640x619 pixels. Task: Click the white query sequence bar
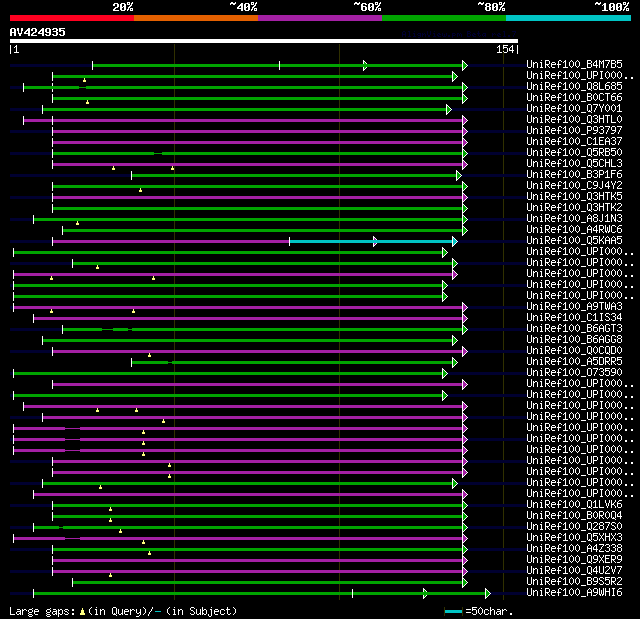tap(264, 41)
